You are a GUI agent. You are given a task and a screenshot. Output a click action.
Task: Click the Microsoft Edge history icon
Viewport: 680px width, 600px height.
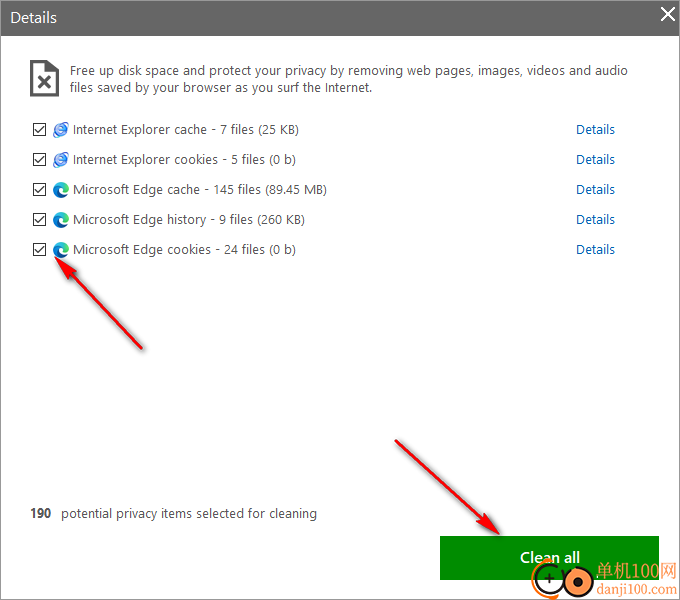61,220
